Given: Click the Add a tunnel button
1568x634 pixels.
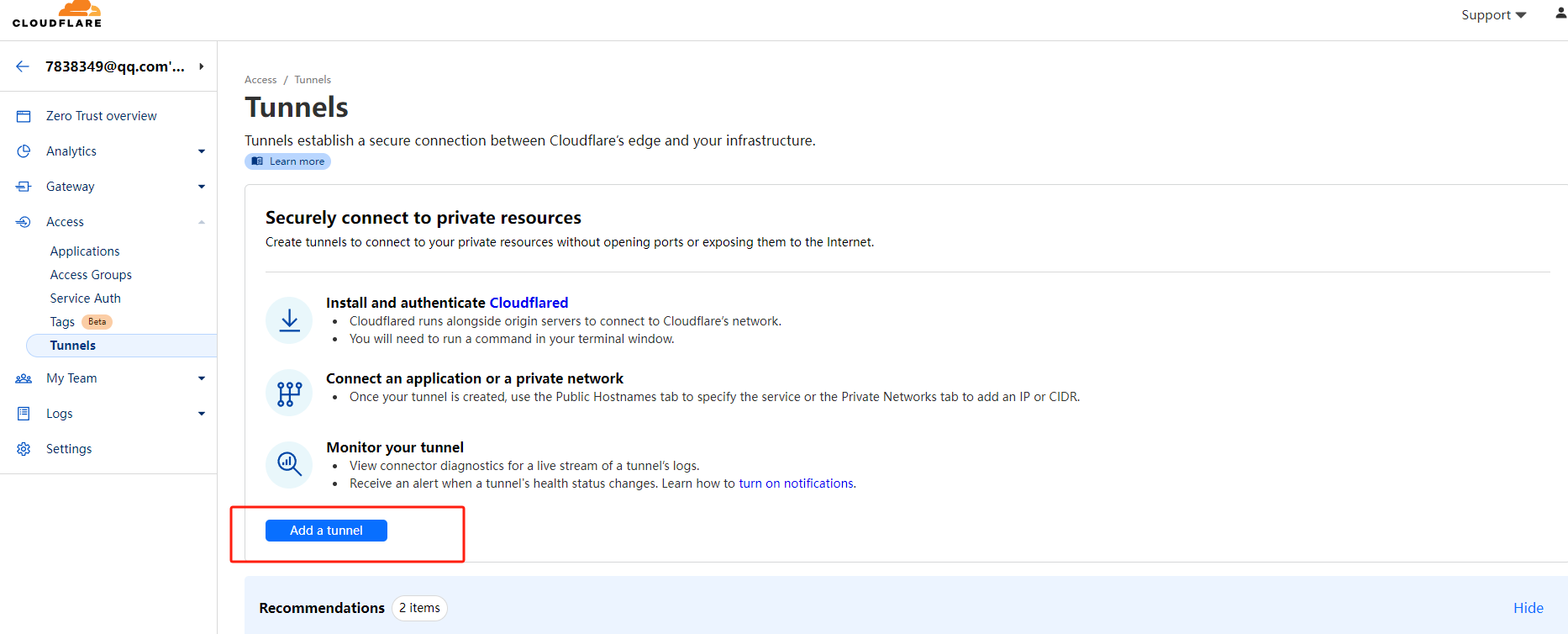Looking at the screenshot, I should [326, 531].
